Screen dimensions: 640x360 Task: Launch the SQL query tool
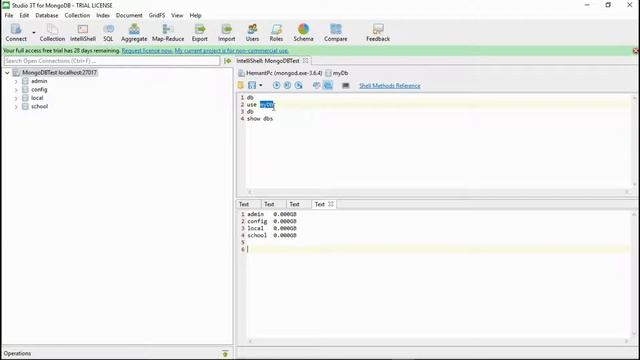point(108,32)
